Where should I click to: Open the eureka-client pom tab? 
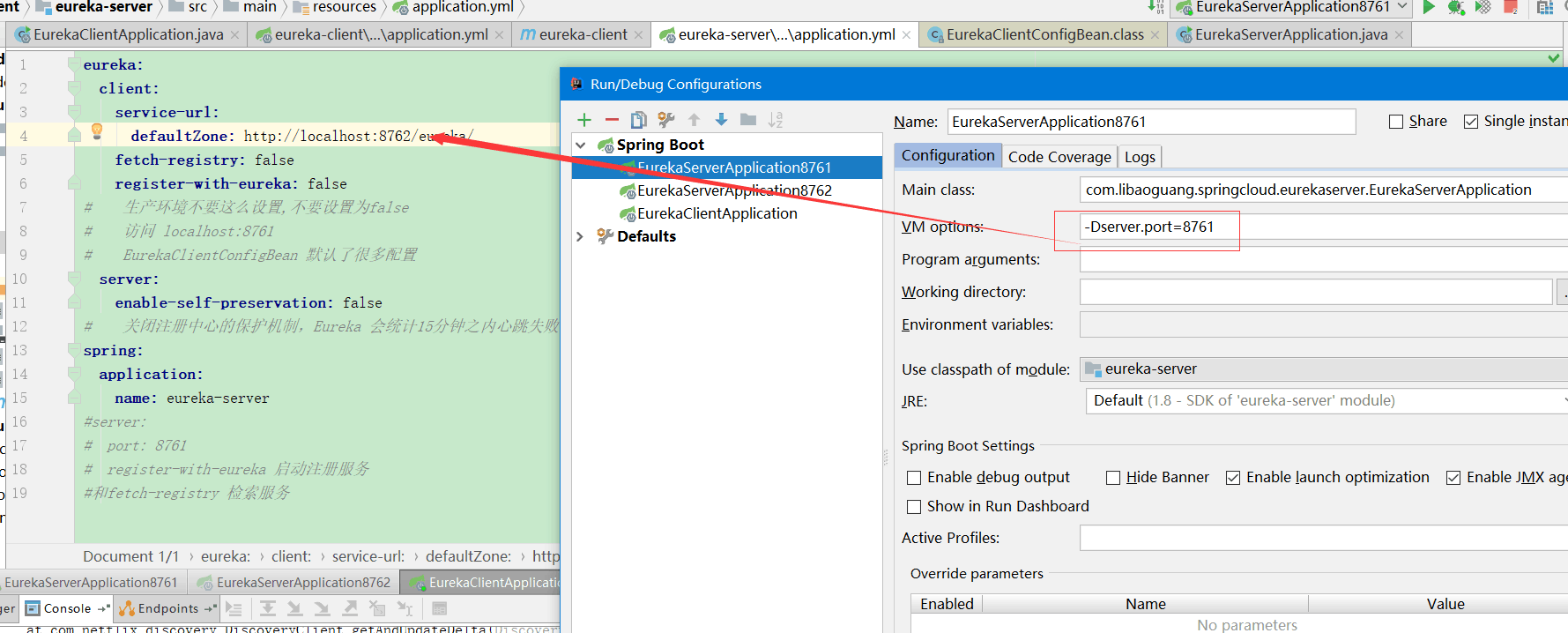(x=583, y=34)
